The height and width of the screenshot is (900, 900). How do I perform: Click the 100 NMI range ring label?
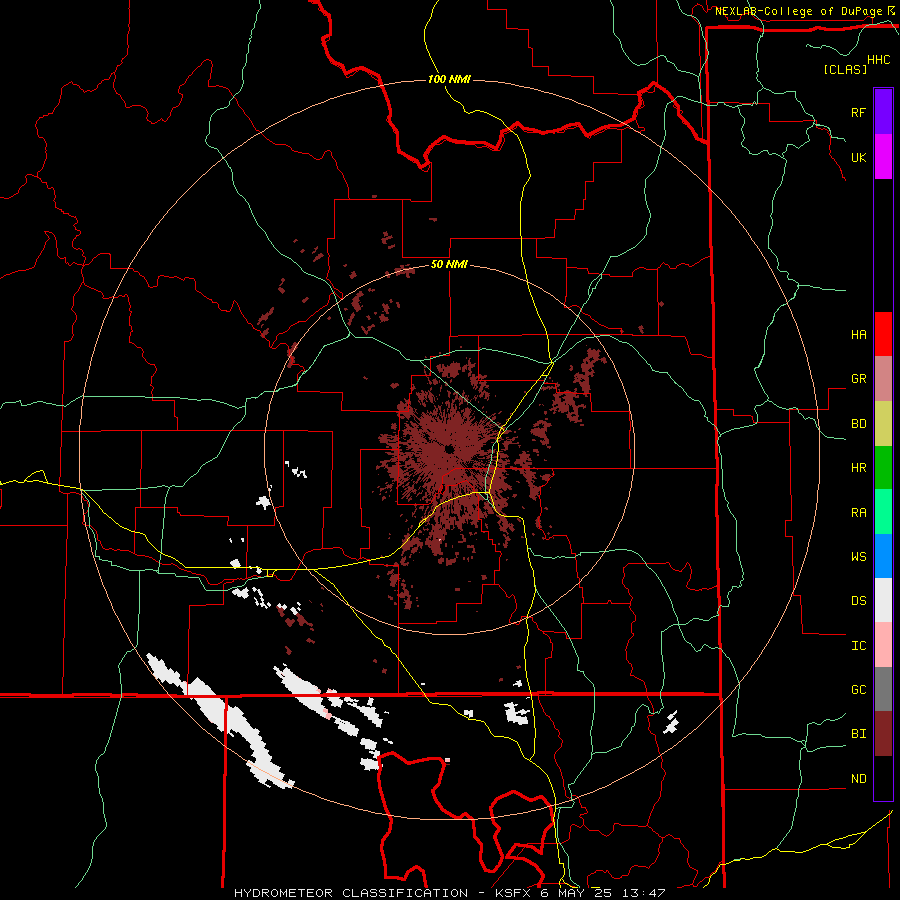pyautogui.click(x=449, y=79)
